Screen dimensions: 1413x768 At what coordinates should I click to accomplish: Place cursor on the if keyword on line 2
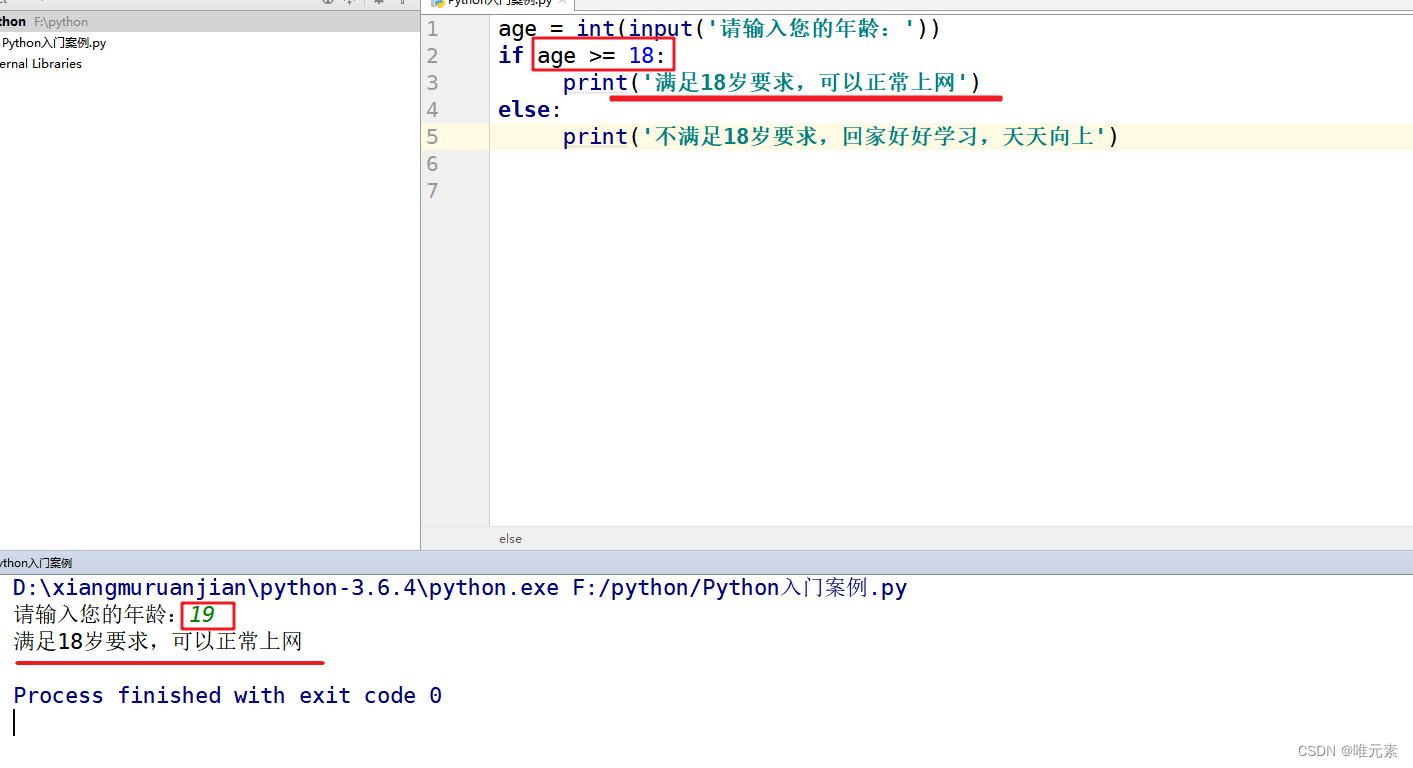(511, 55)
